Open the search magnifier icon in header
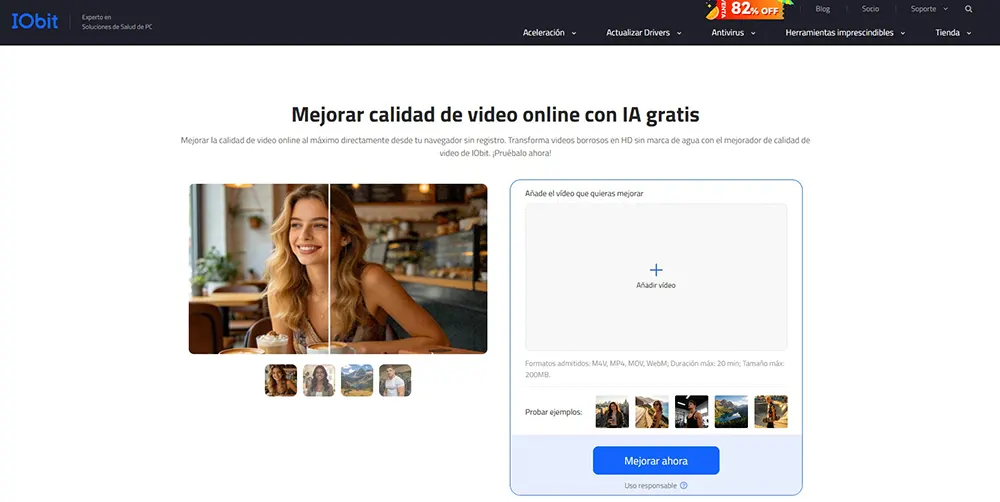The image size is (1000, 502). 968,9
